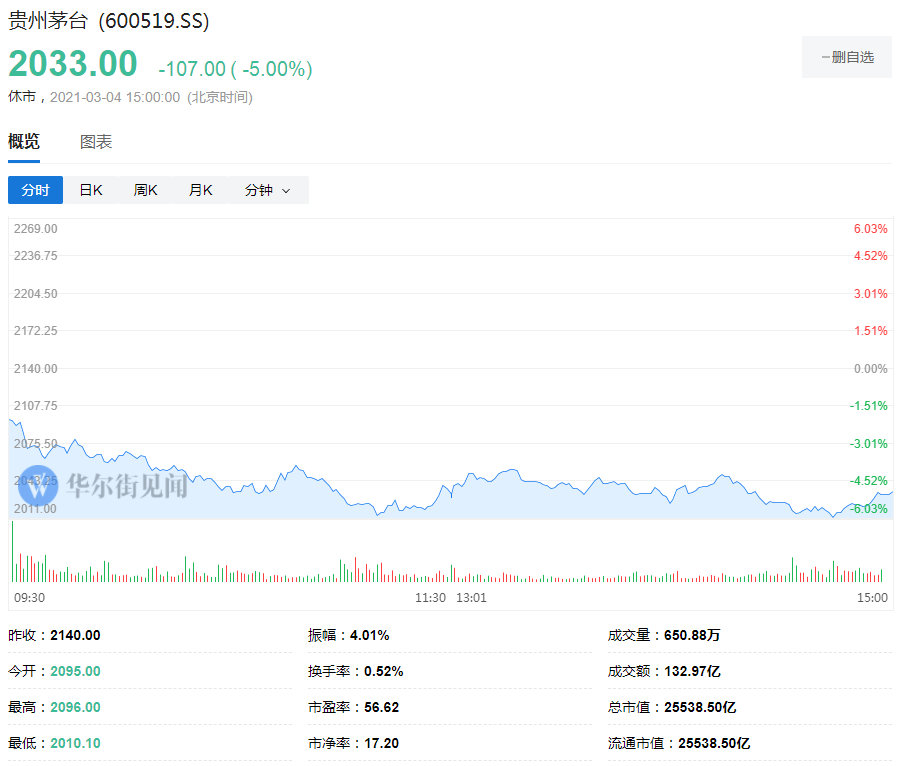Click the 删自选 remove-from-watchlist button
The height and width of the screenshot is (766, 902).
click(x=846, y=57)
